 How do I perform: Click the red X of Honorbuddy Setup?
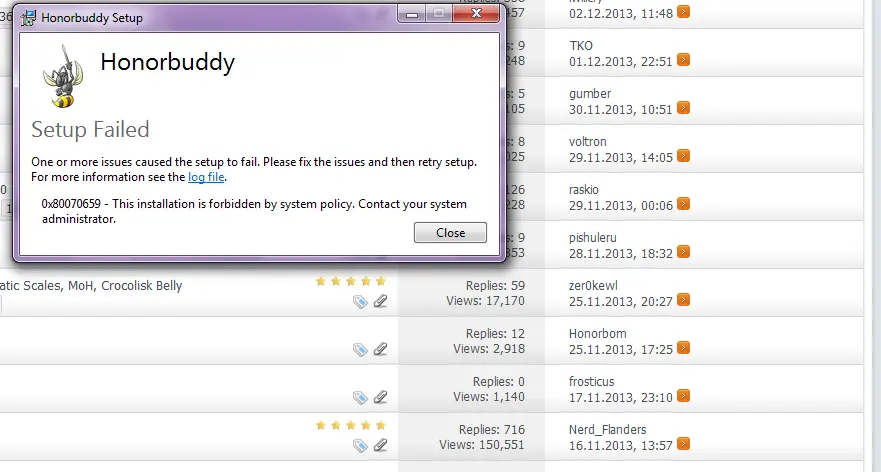[476, 13]
